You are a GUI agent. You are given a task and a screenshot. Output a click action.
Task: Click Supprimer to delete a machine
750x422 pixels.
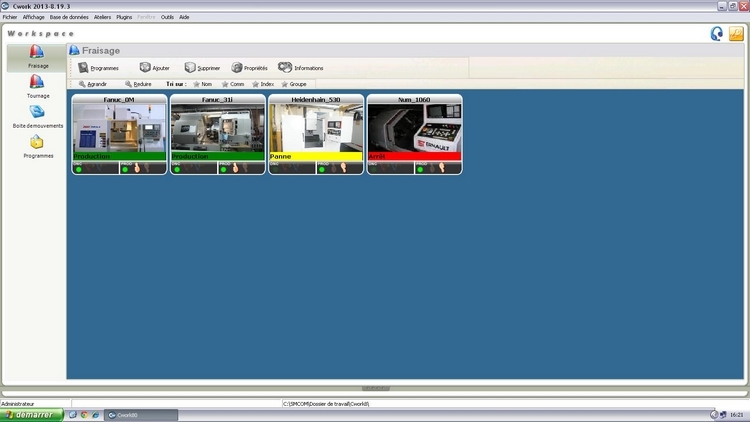[x=202, y=68]
